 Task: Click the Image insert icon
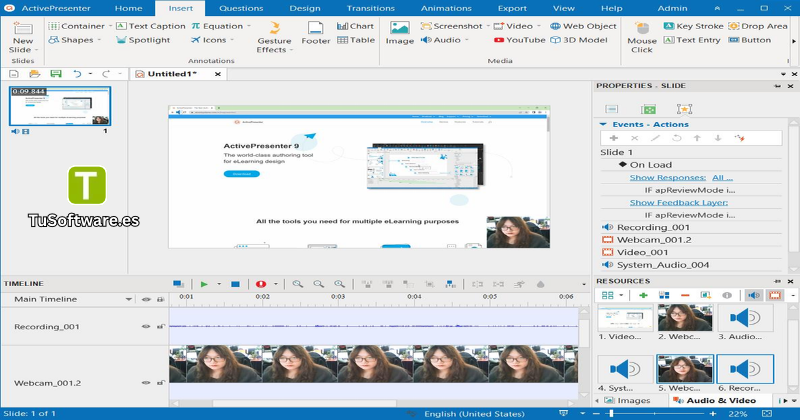[x=399, y=33]
